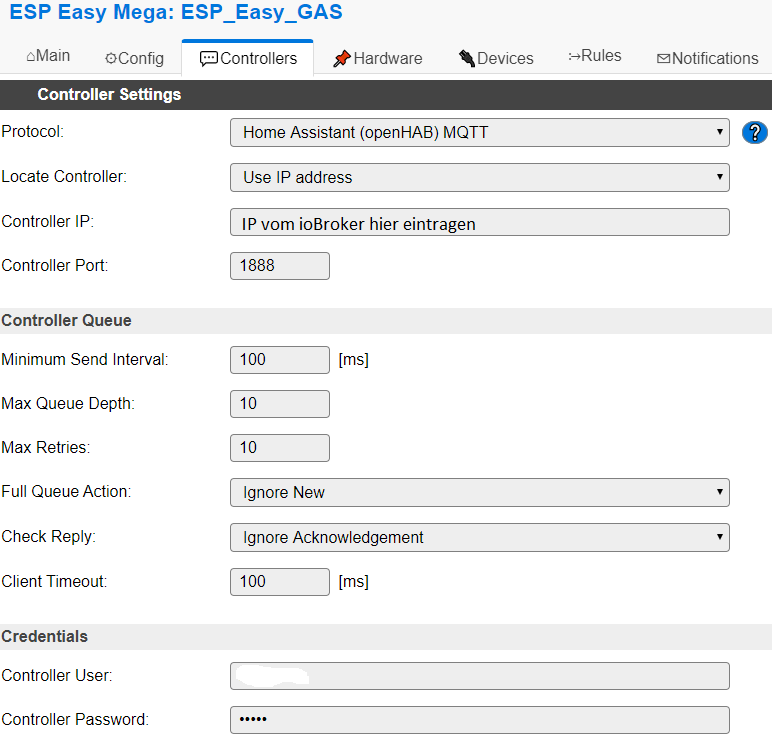Expand the Full Queue Action dropdown
The width and height of the screenshot is (772, 735).
click(x=479, y=492)
